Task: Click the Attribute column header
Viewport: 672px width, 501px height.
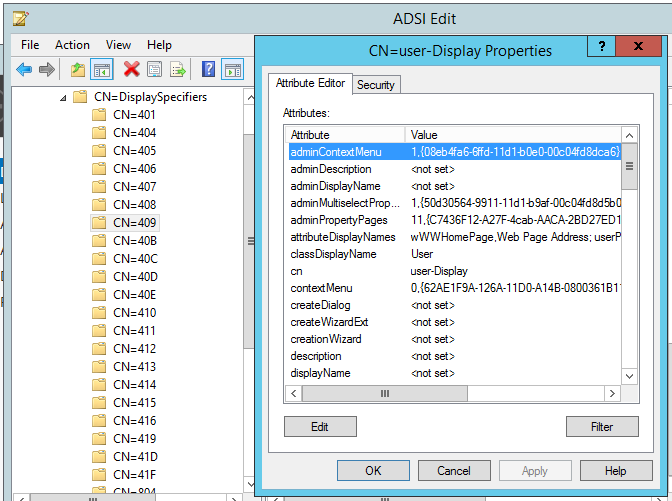Action: tap(345, 135)
